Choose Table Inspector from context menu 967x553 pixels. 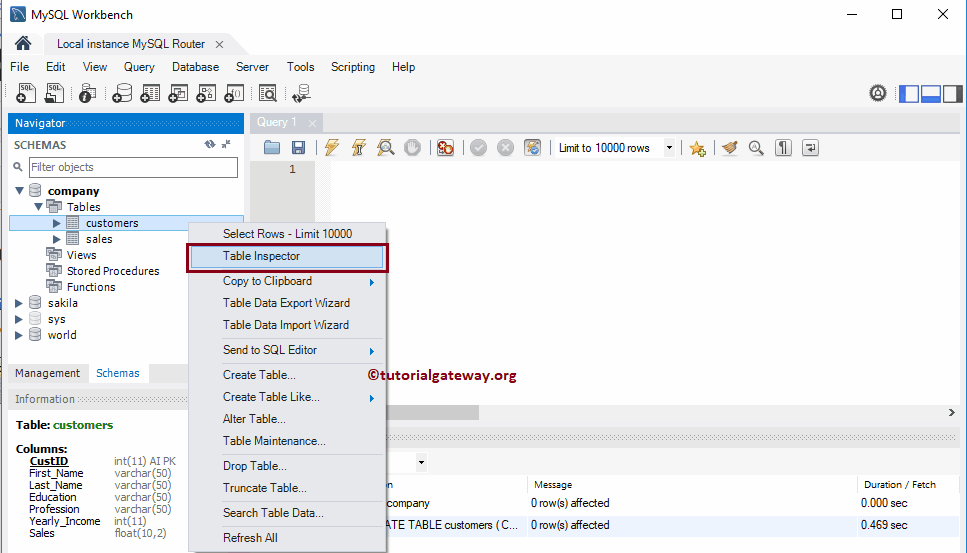click(x=287, y=257)
